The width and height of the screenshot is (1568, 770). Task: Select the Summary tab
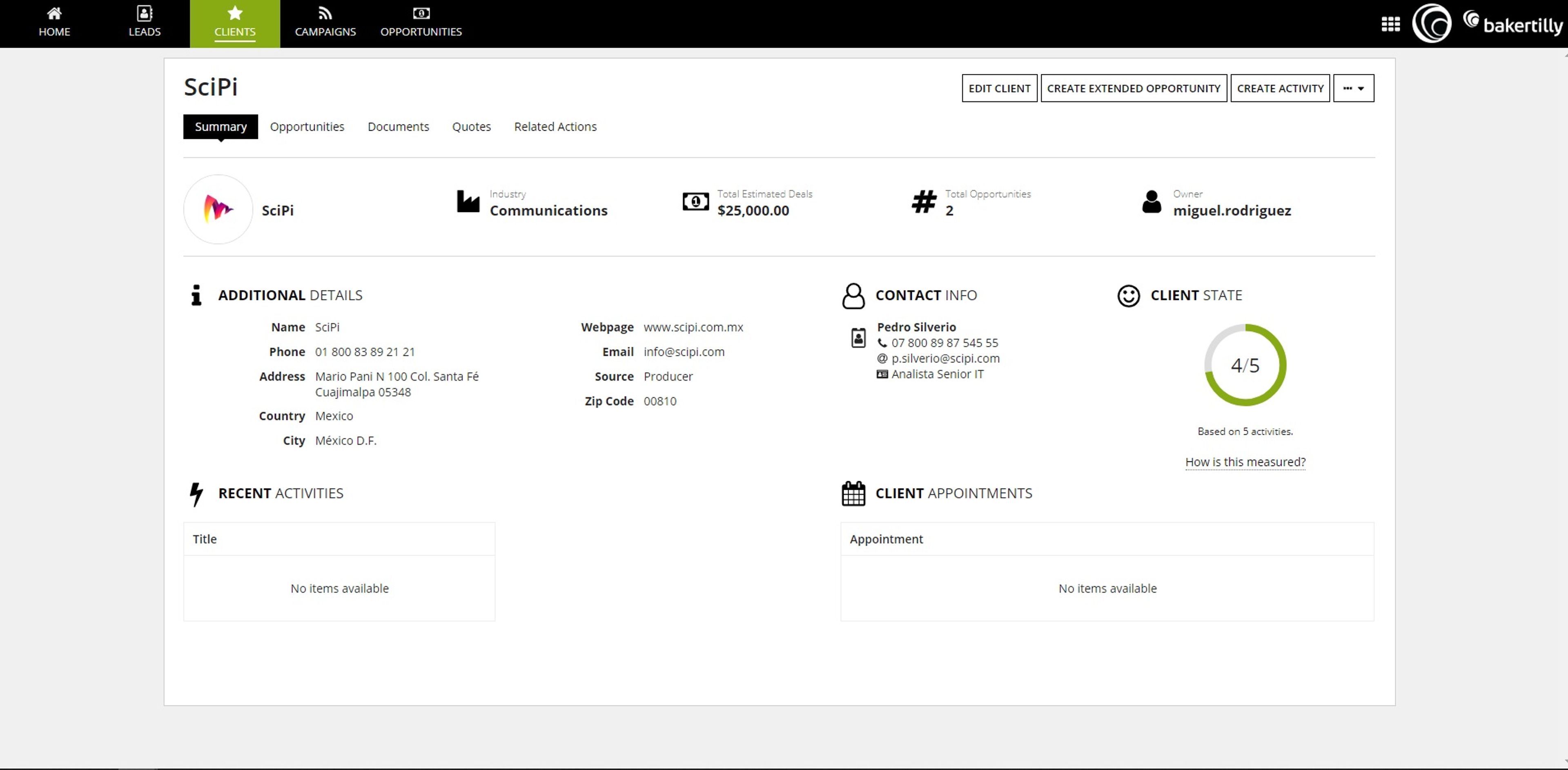(220, 127)
